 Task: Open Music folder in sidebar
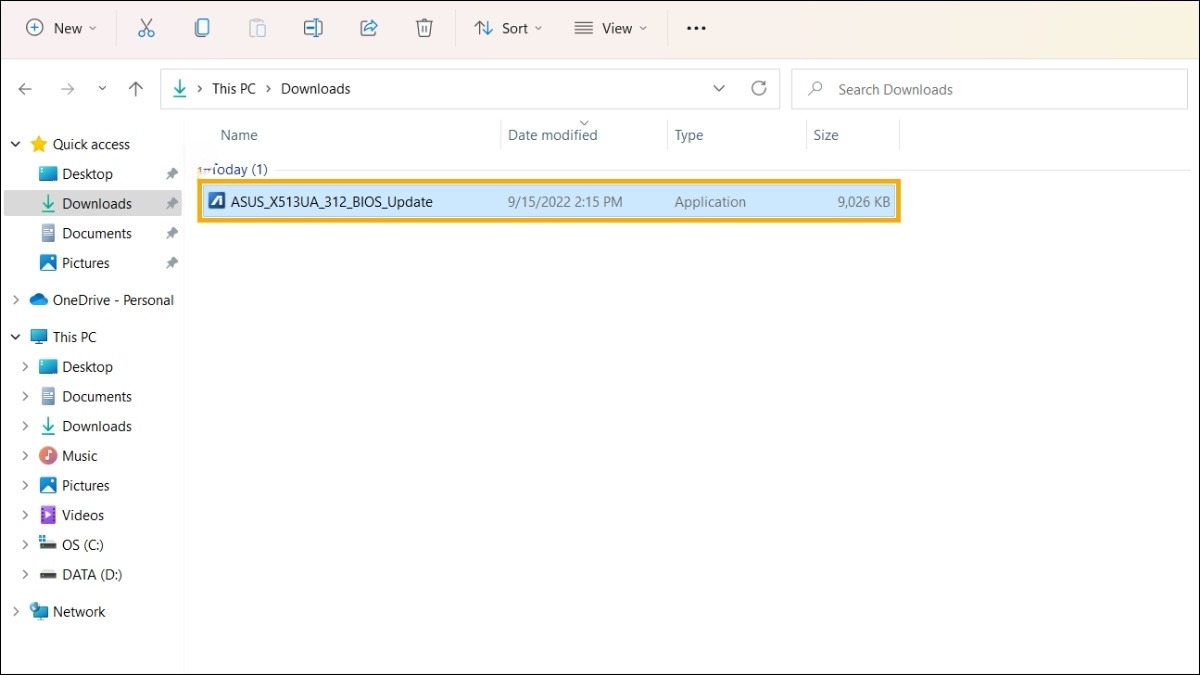80,456
